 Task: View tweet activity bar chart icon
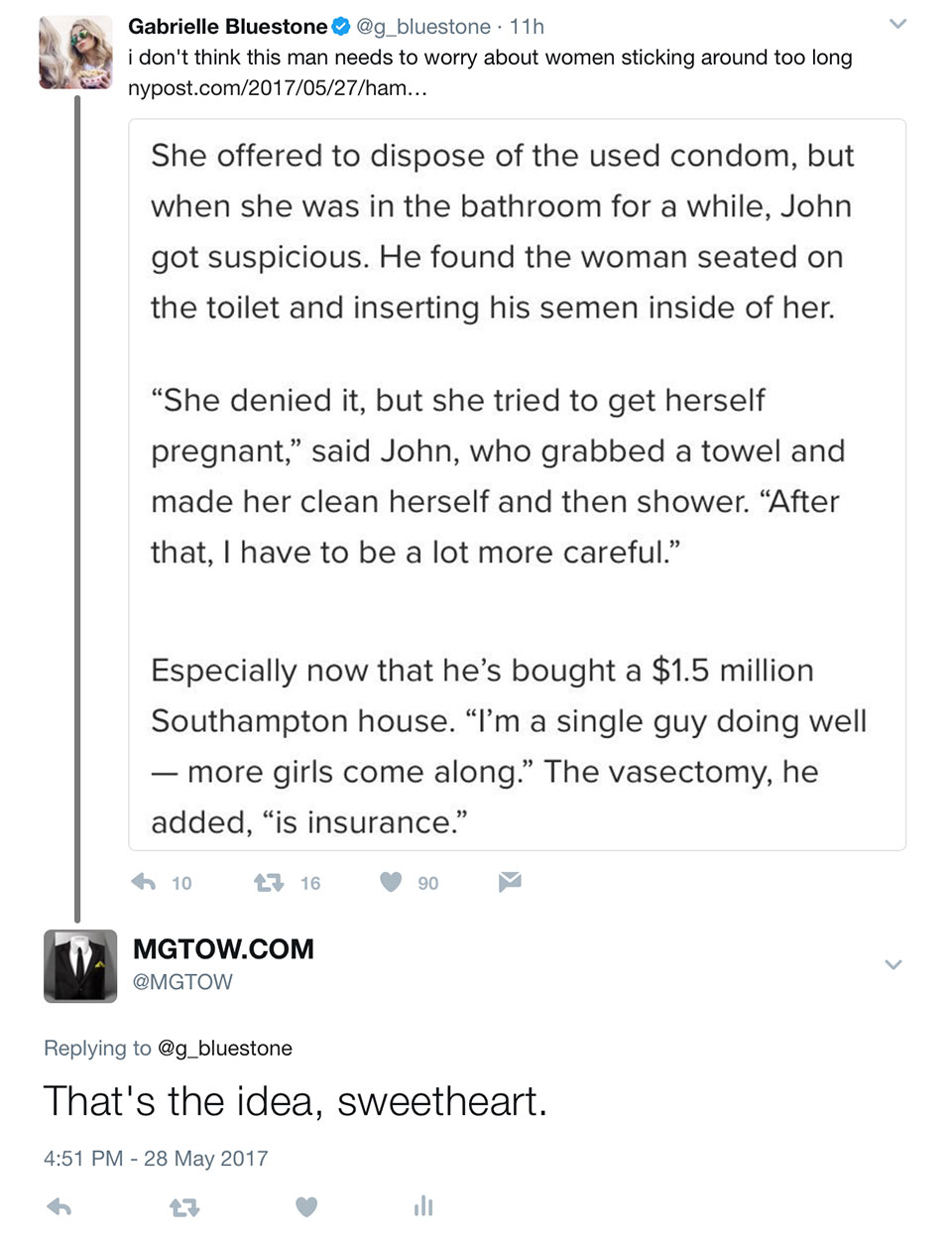tap(423, 1206)
